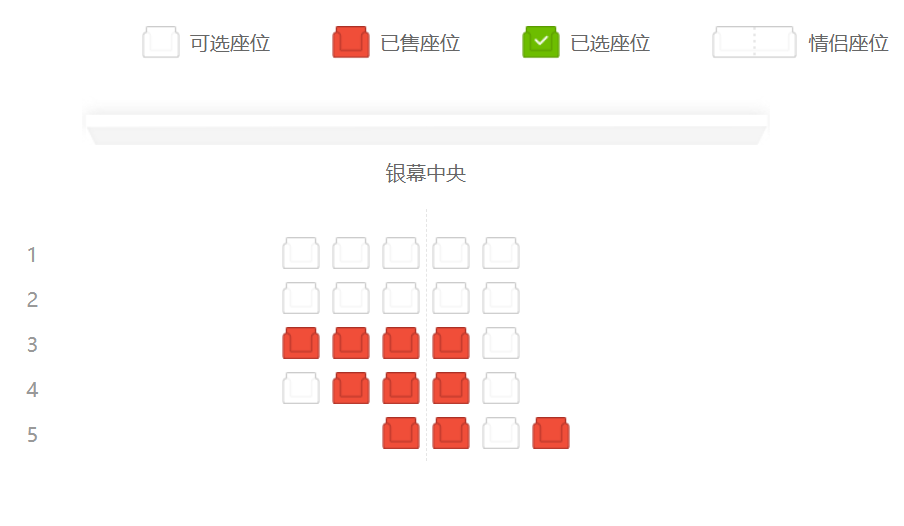Choose the only available seat in row 5
The image size is (904, 526).
point(501,433)
